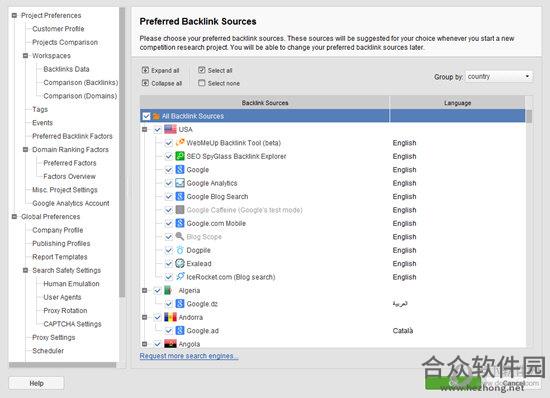The image size is (550, 398).
Task: Click the Select none empty box icon
Action: 202,83
